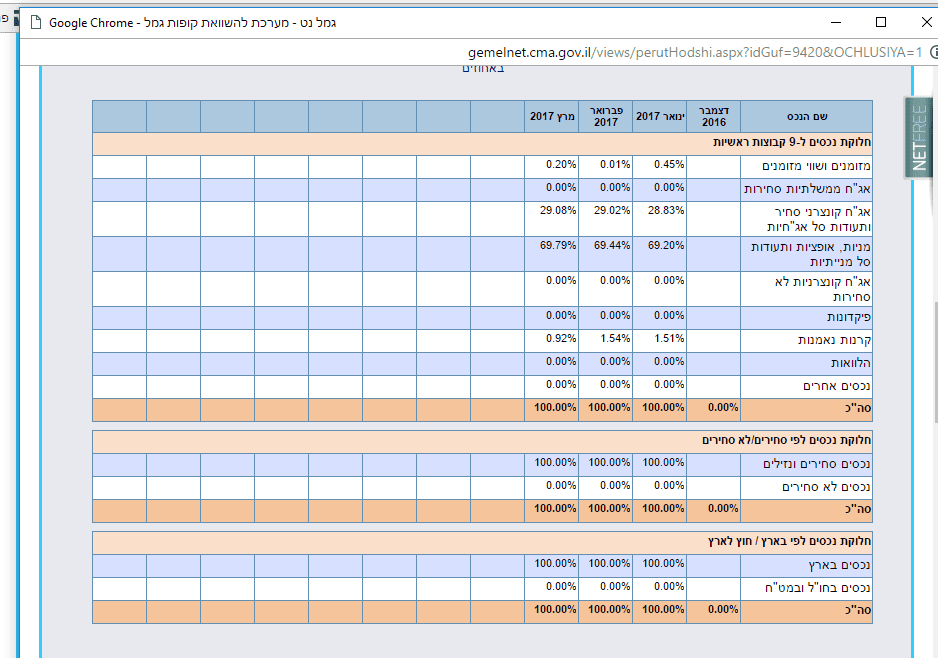Select row label מזומנים ושווי מזומנים
The image size is (938, 658).
point(816,166)
